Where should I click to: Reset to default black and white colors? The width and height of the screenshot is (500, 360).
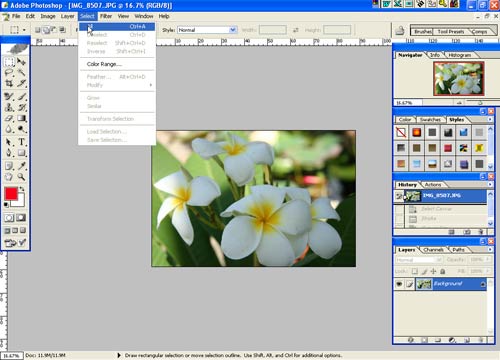pos(6,204)
